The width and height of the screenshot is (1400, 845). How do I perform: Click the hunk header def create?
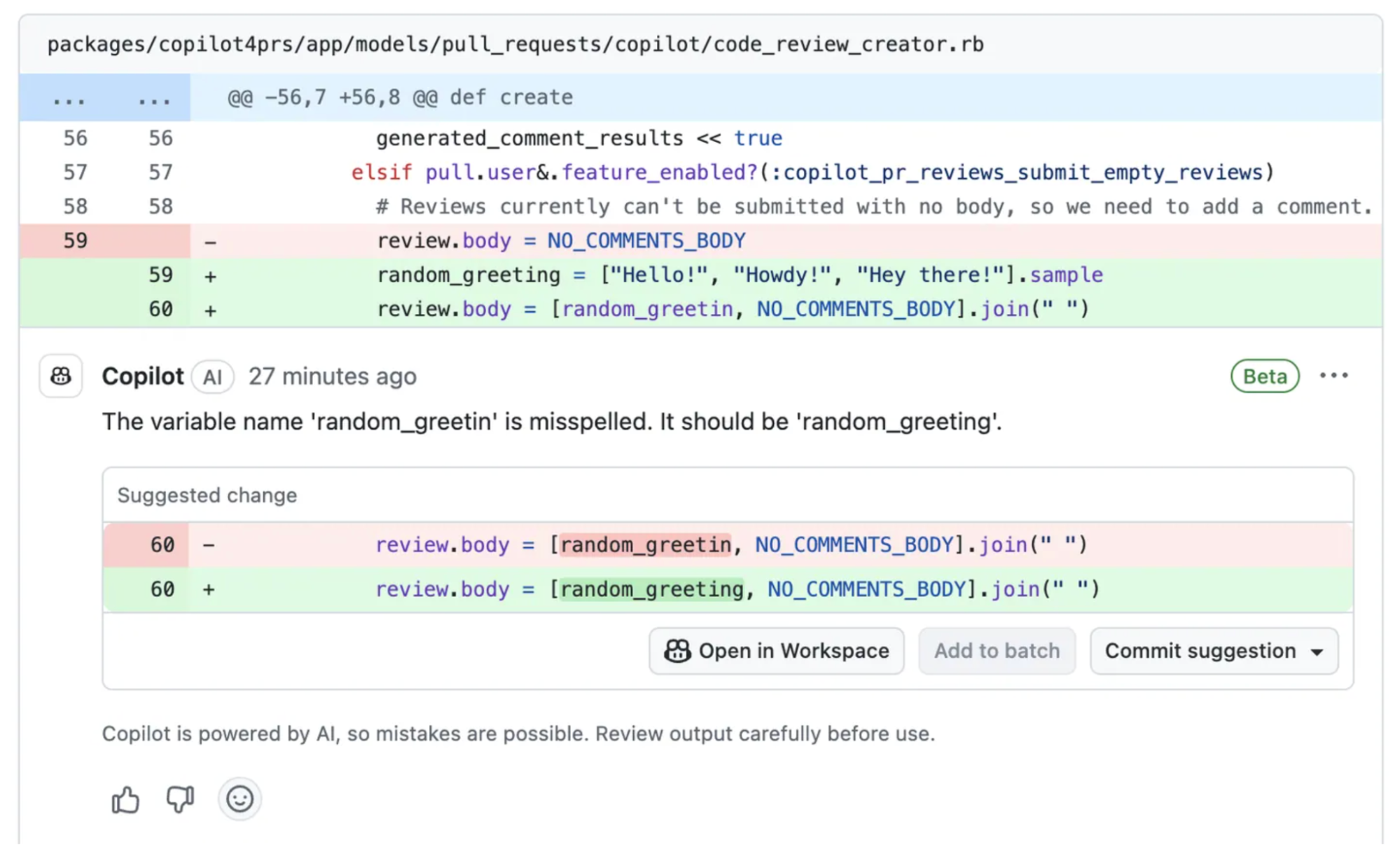click(x=401, y=97)
